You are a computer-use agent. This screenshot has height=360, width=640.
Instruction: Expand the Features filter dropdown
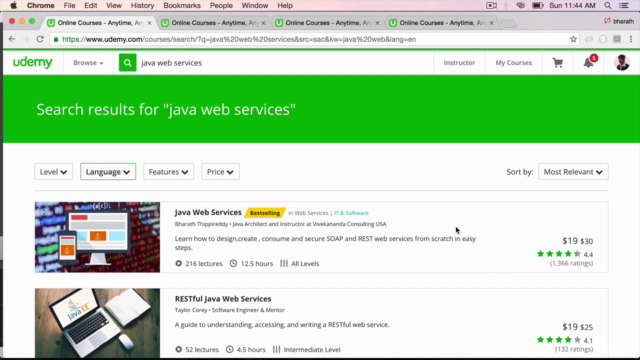click(x=168, y=172)
